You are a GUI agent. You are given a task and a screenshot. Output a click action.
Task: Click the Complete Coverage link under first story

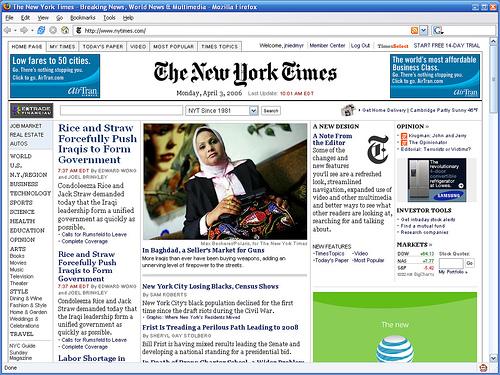tap(85, 241)
